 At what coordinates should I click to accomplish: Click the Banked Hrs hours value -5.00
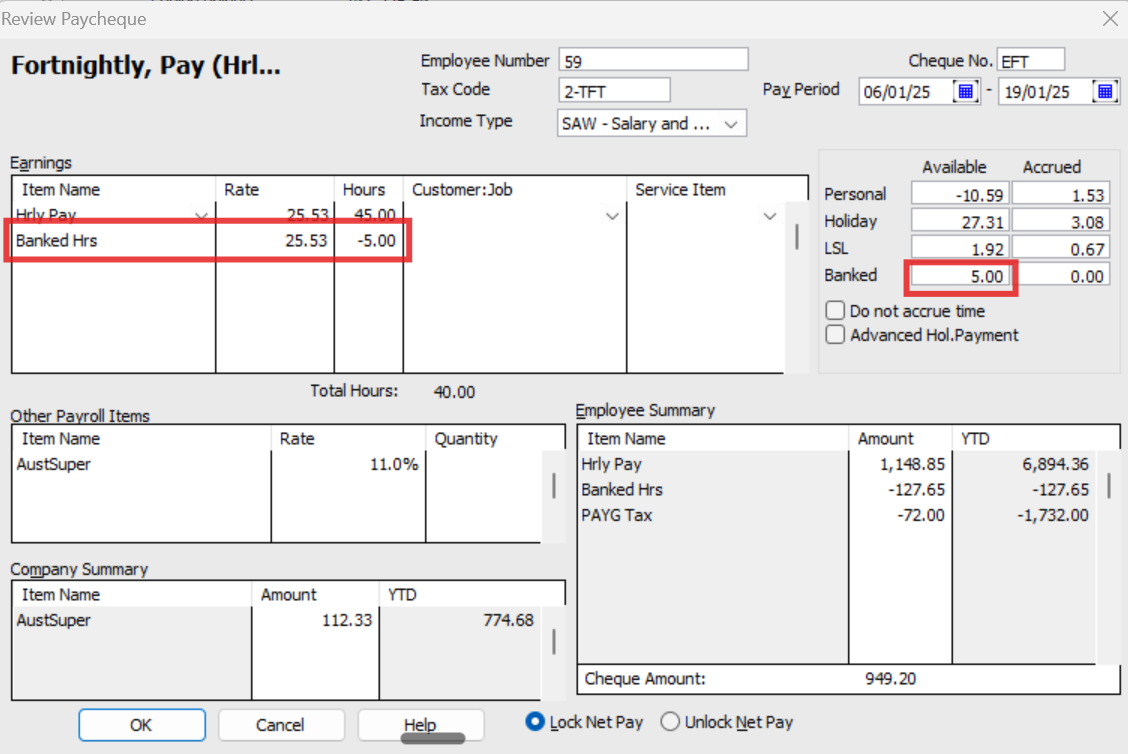click(376, 241)
